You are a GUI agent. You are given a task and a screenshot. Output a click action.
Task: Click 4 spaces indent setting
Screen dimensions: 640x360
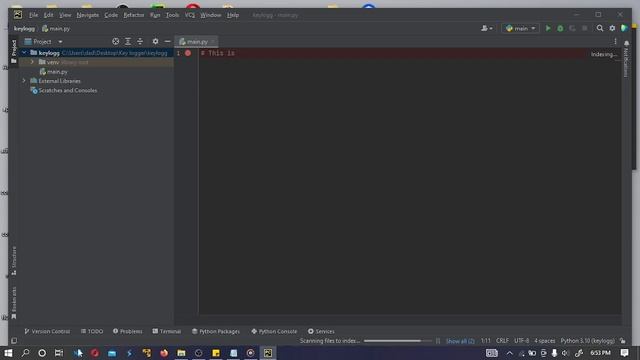click(544, 341)
